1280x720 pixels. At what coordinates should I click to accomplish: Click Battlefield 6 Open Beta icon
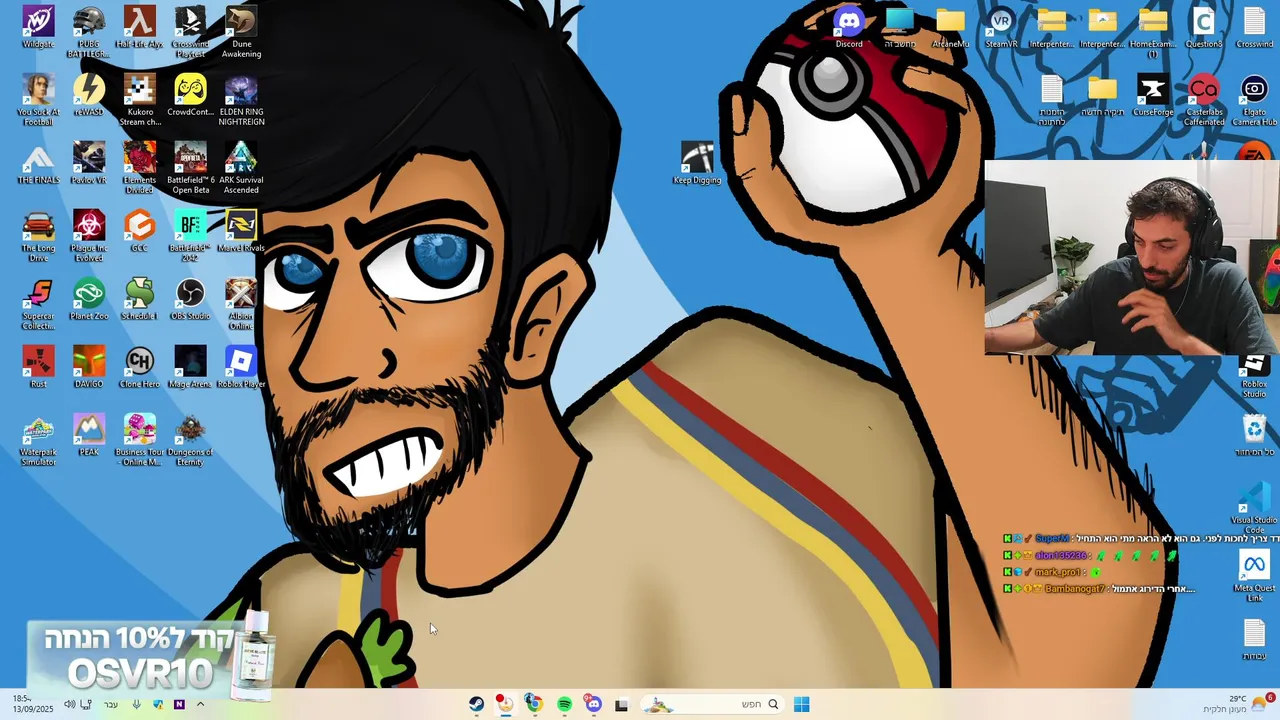pyautogui.click(x=190, y=168)
